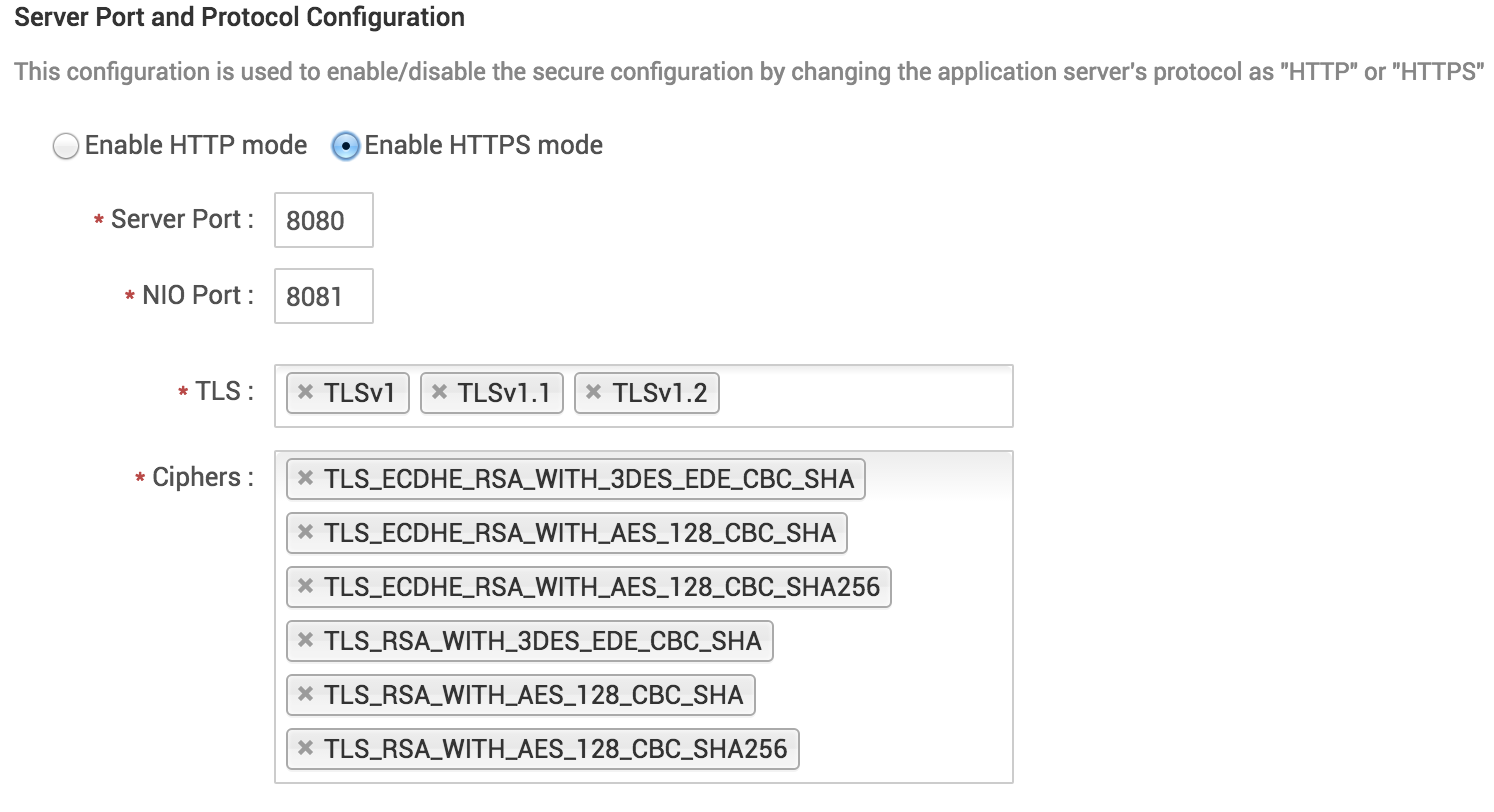Click the TLS_RSA_WITH_AES_128_CBC_SHA256 tag text

tap(556, 749)
